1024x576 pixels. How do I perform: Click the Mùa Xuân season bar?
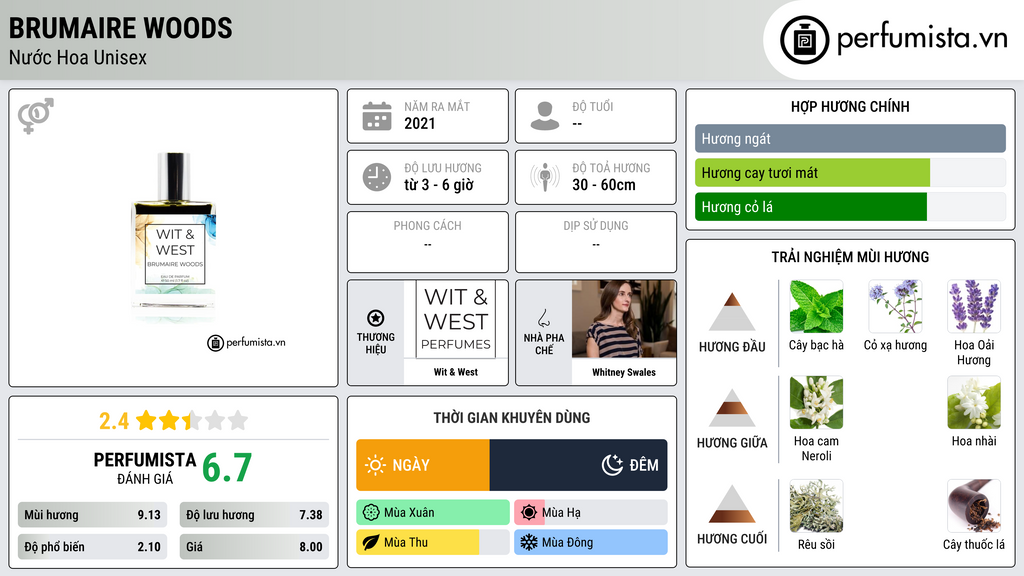coord(433,513)
